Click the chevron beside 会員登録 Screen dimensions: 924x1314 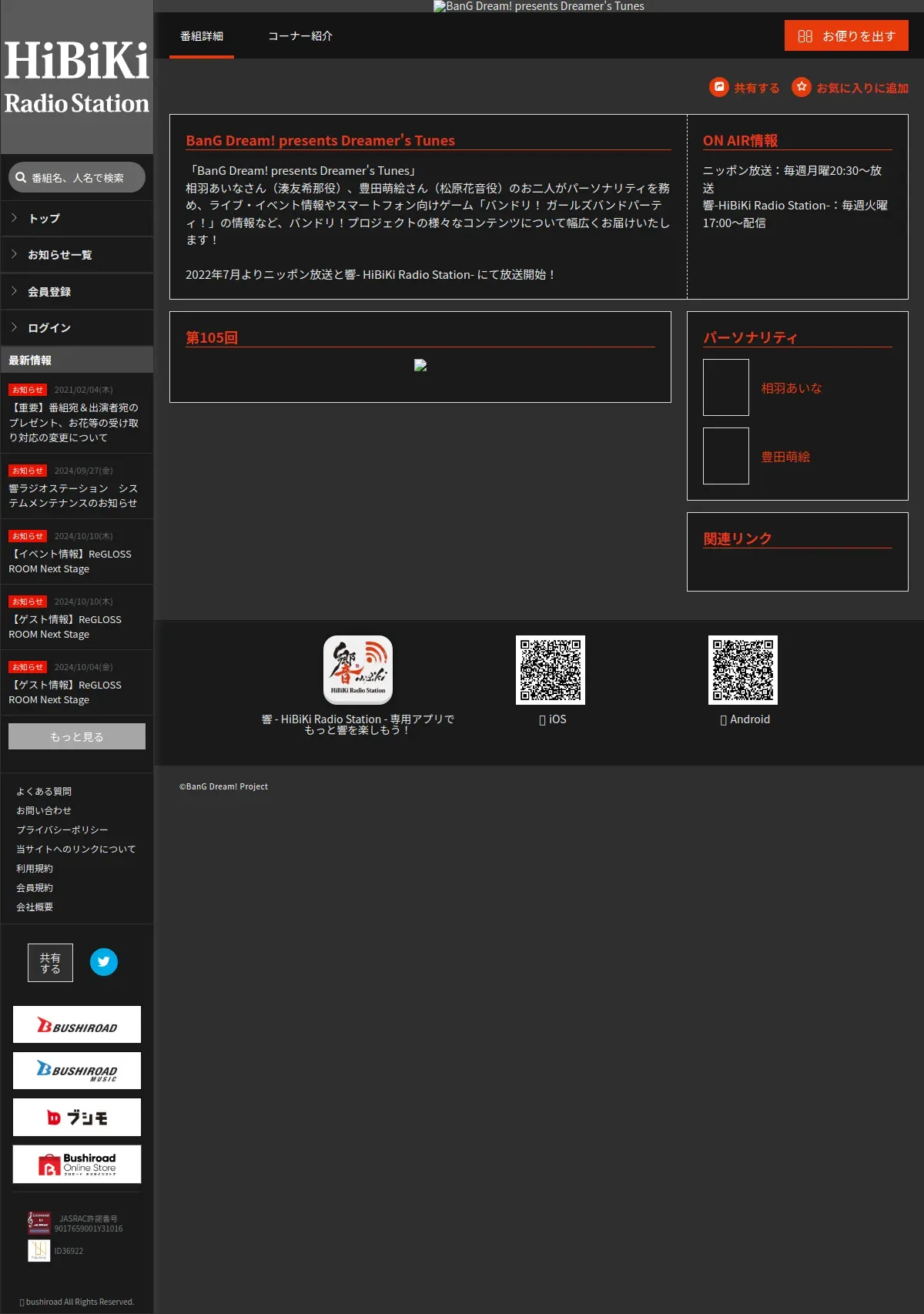pos(14,291)
